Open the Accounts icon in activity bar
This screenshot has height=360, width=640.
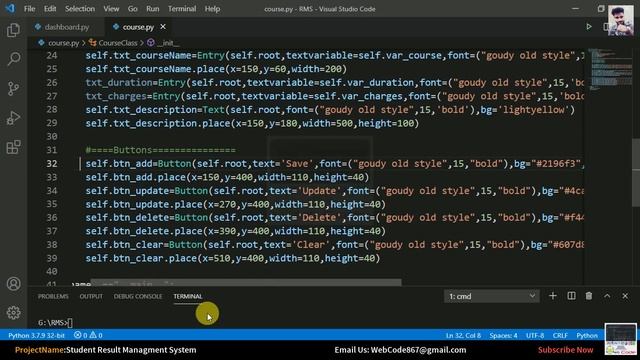[x=13, y=284]
